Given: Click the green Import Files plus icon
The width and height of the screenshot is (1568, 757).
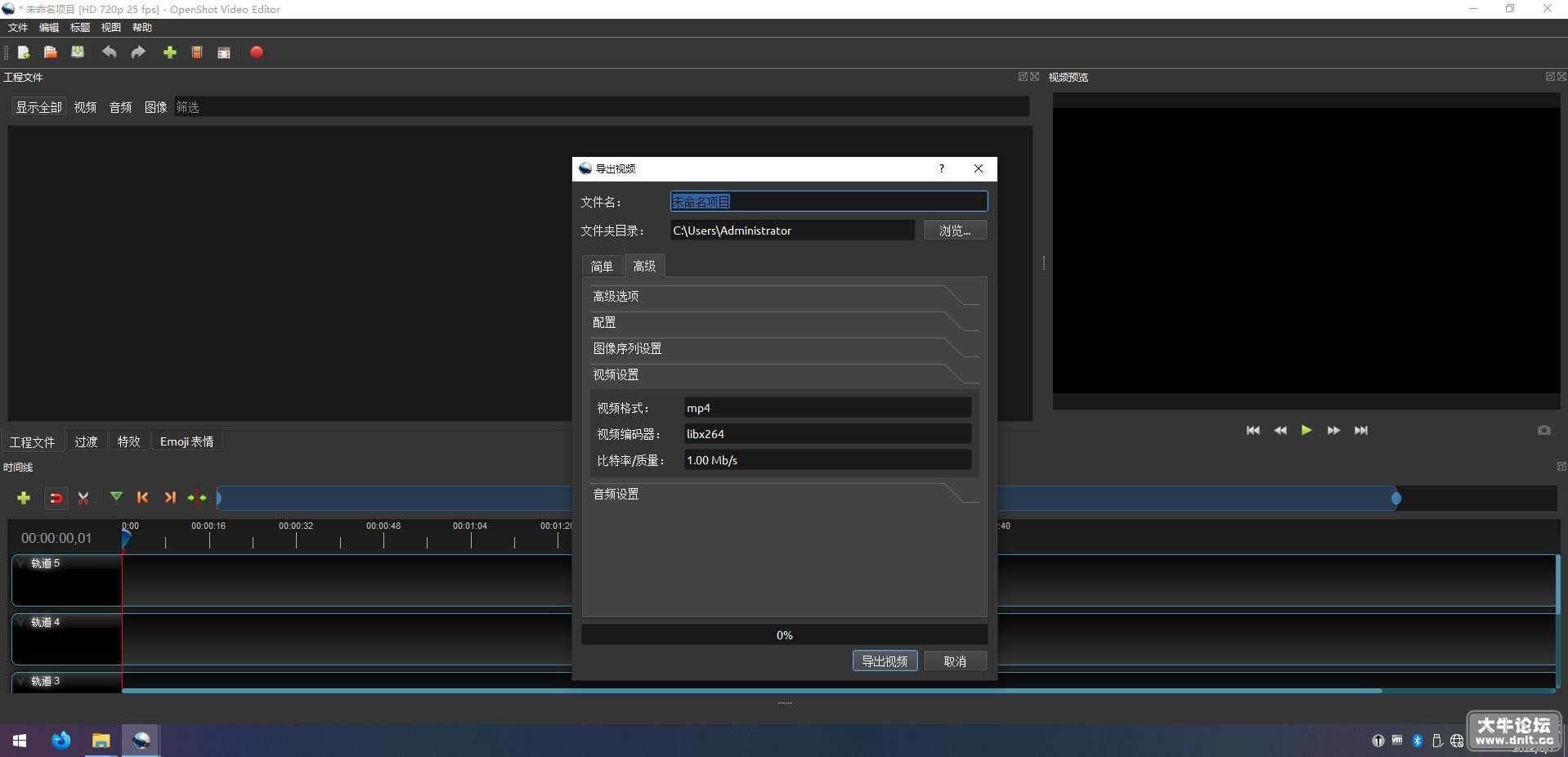Looking at the screenshot, I should (170, 52).
